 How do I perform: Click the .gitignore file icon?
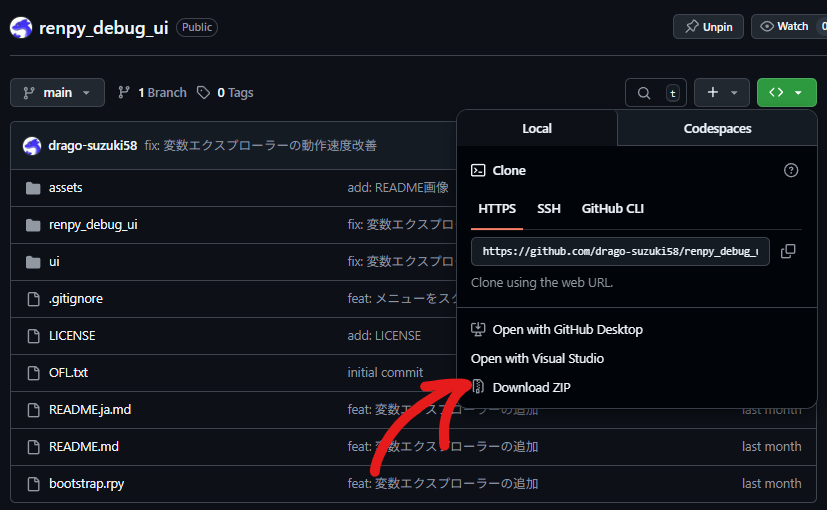pyautogui.click(x=33, y=299)
